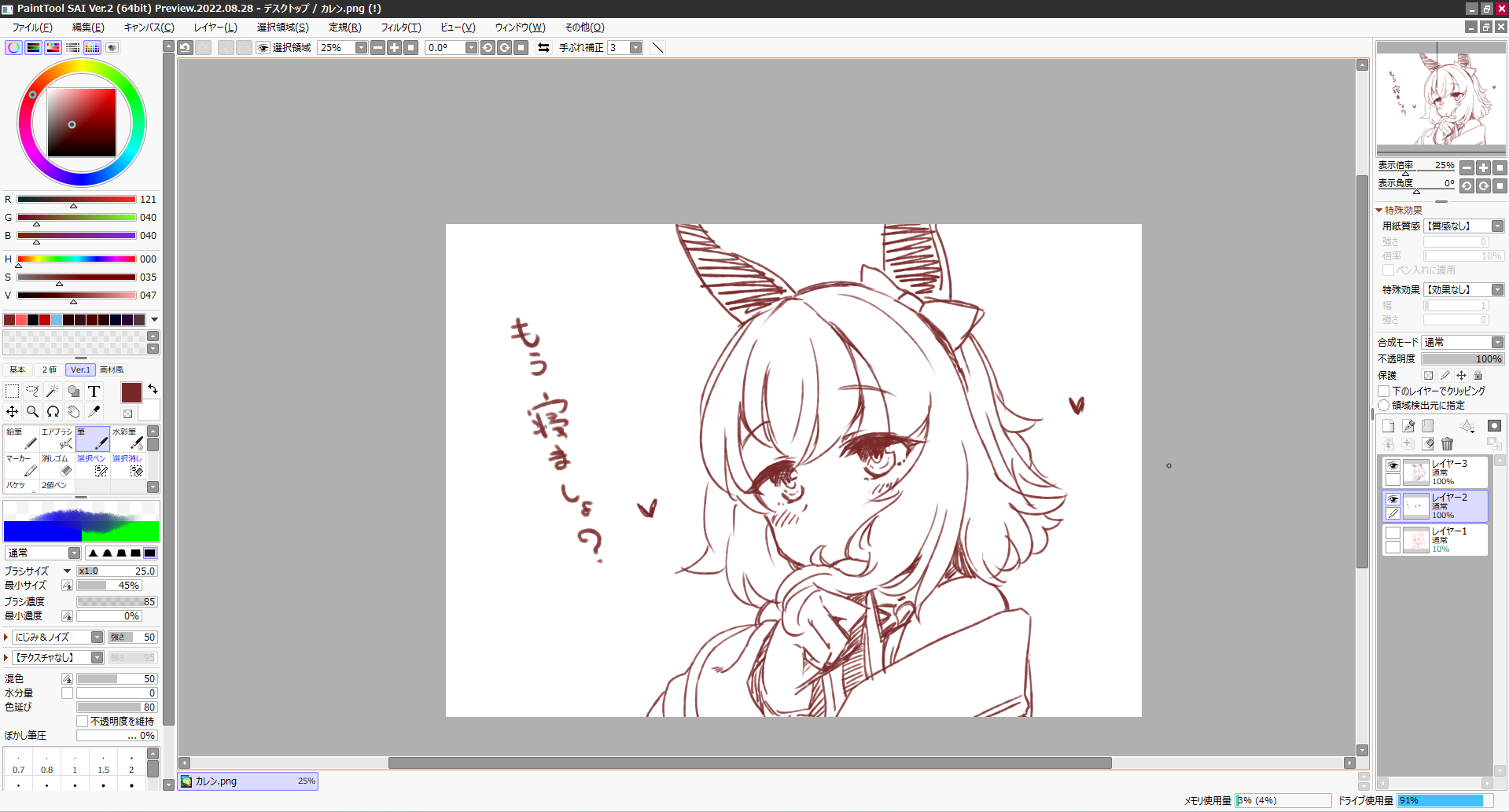
Task: Click the 不透明度 layer opacity slider
Action: (1462, 359)
